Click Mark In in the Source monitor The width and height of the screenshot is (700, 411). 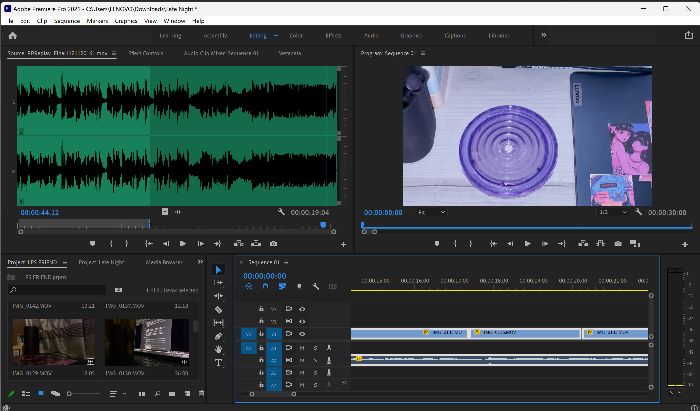tap(111, 244)
